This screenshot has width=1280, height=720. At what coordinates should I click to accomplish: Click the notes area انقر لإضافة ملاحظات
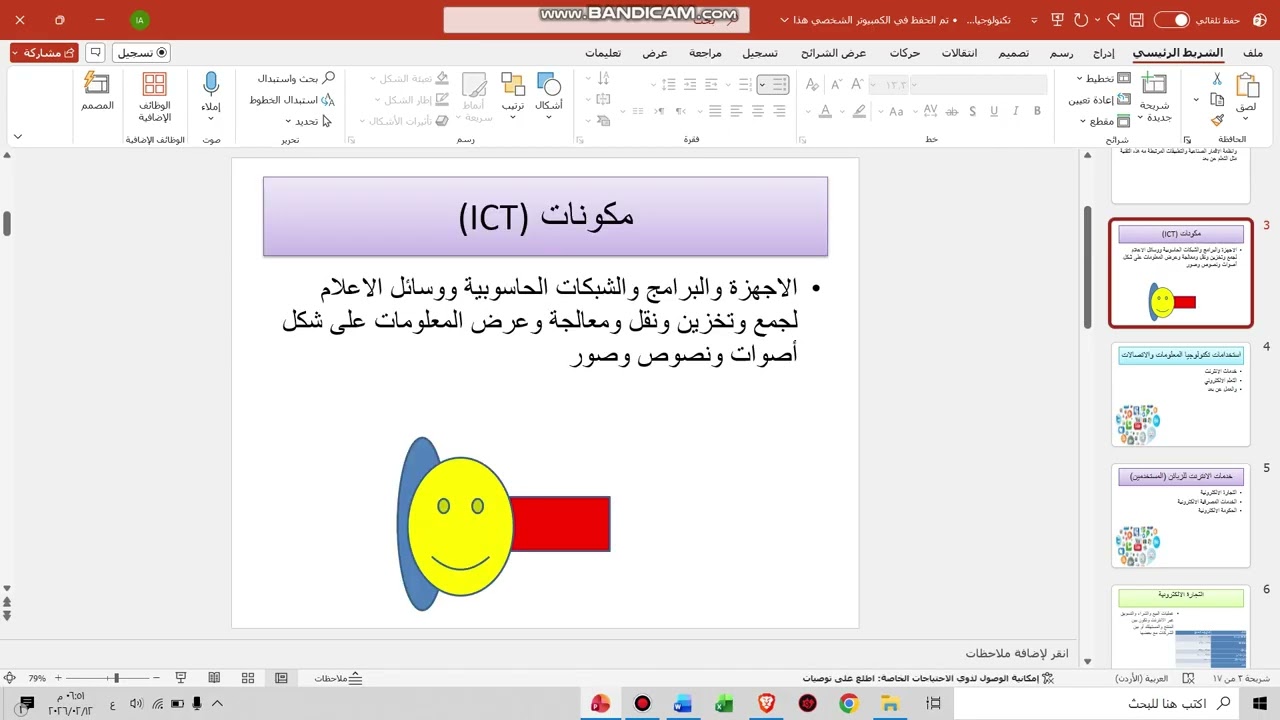pyautogui.click(x=1017, y=653)
